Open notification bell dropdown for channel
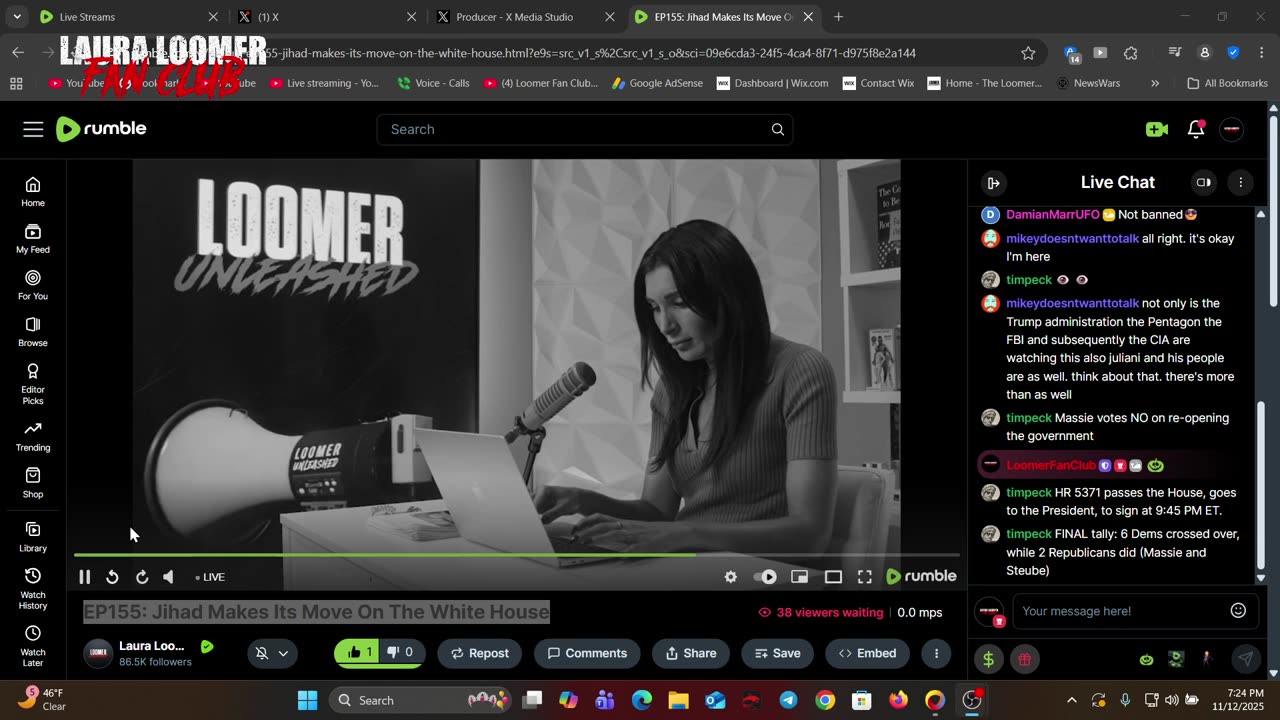This screenshot has width=1280, height=720. [x=272, y=653]
